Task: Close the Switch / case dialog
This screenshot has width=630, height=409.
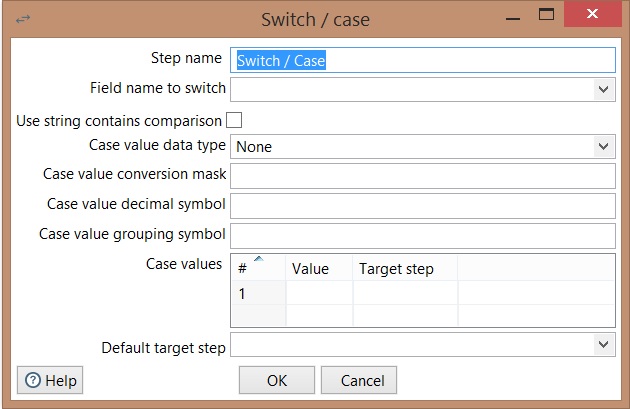Action: click(598, 15)
